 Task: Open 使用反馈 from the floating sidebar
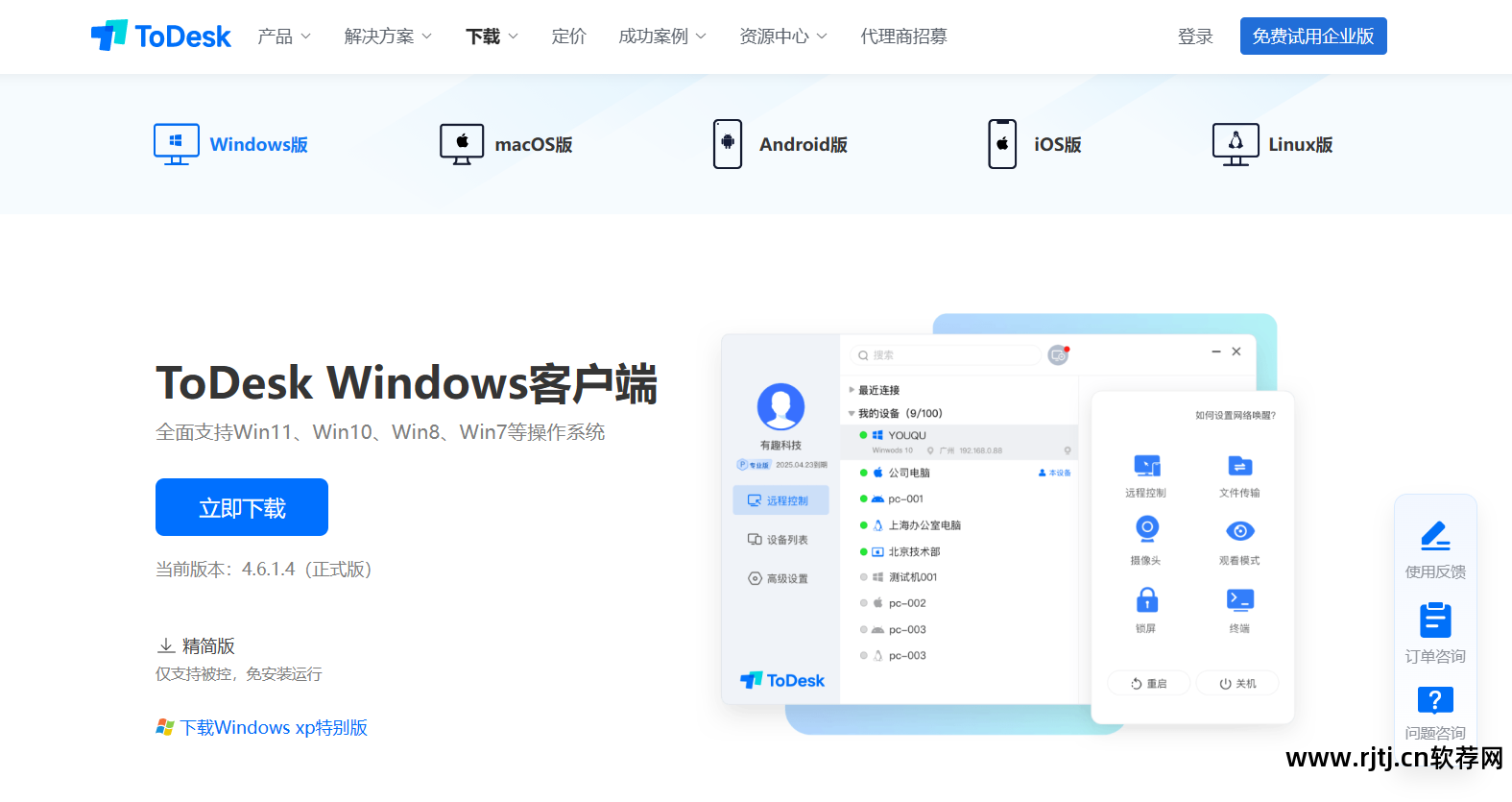1435,549
